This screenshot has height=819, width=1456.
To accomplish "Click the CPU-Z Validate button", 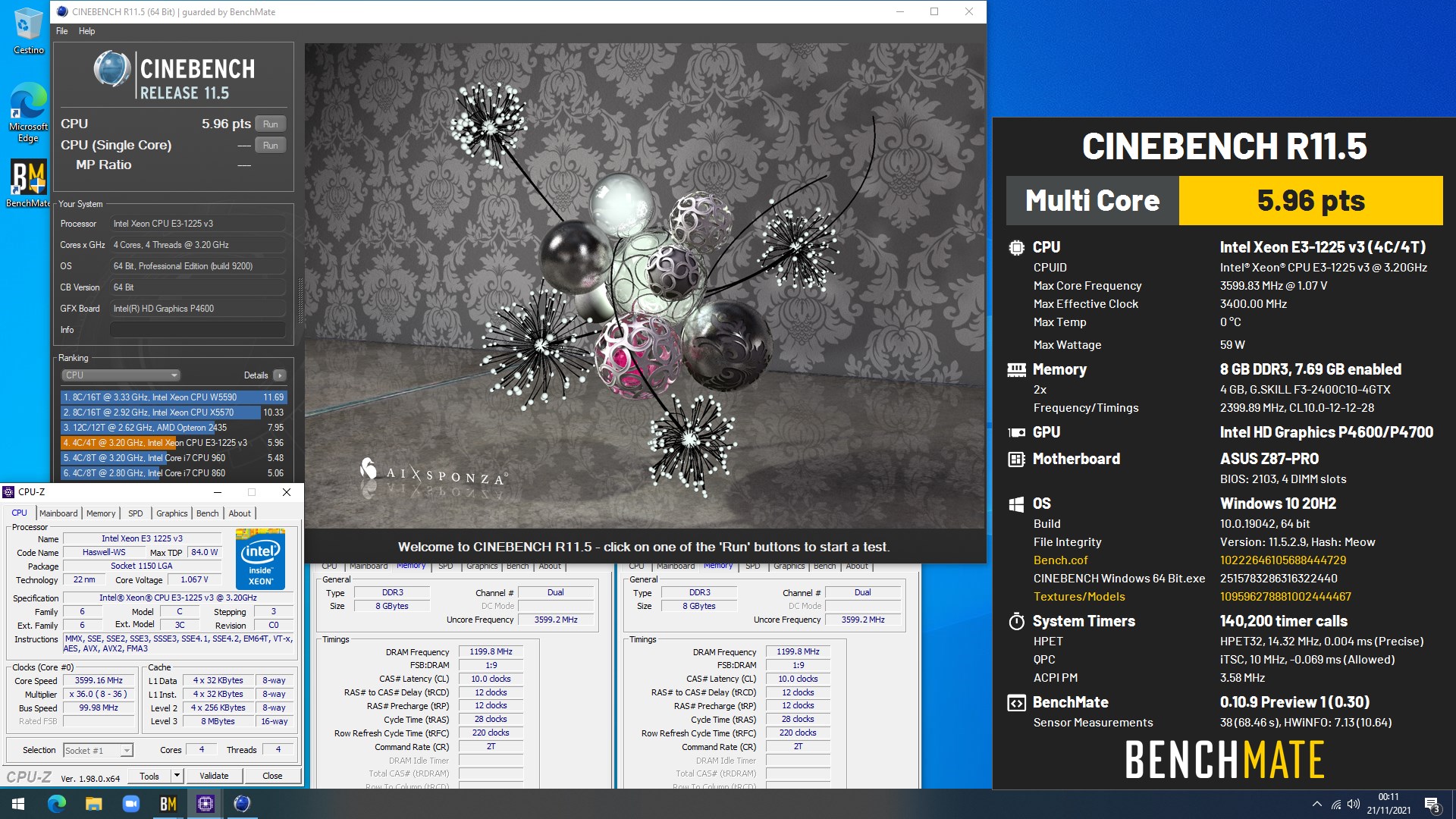I will tap(214, 776).
